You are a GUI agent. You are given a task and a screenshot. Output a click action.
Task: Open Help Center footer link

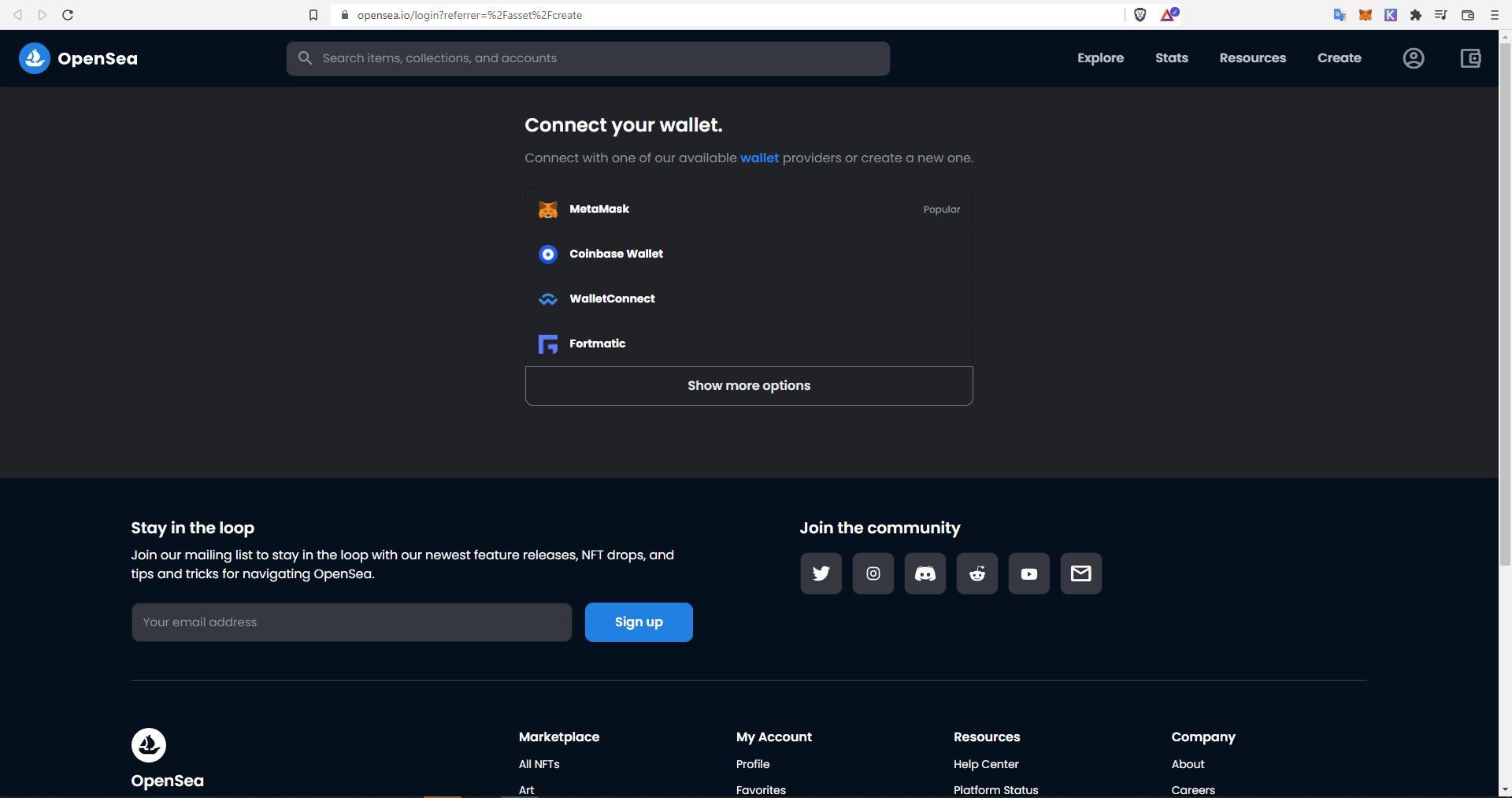986,764
